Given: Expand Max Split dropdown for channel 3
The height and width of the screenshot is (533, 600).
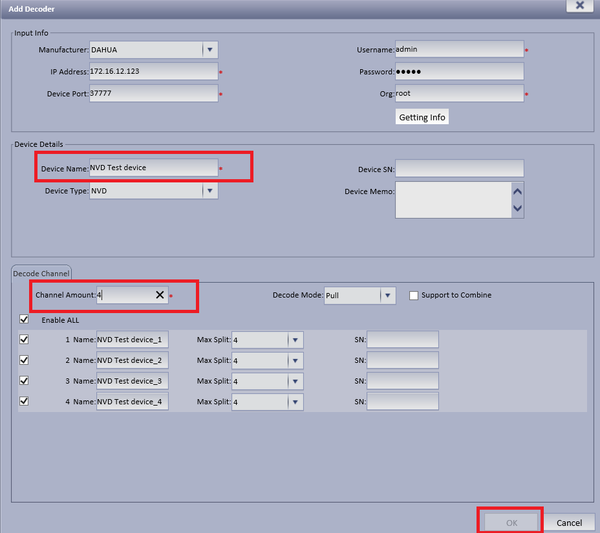Looking at the screenshot, I should tap(295, 381).
